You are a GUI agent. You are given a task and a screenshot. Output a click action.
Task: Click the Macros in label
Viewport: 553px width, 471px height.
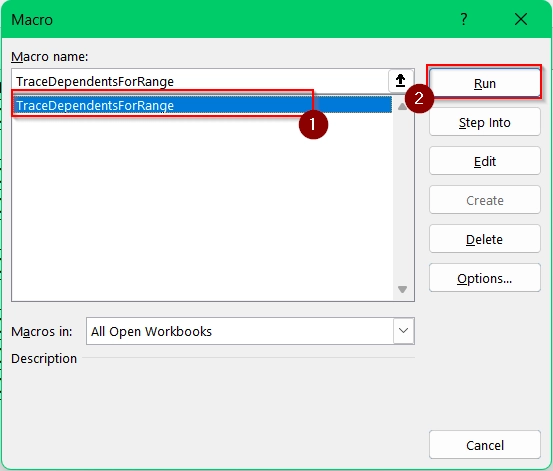42,332
